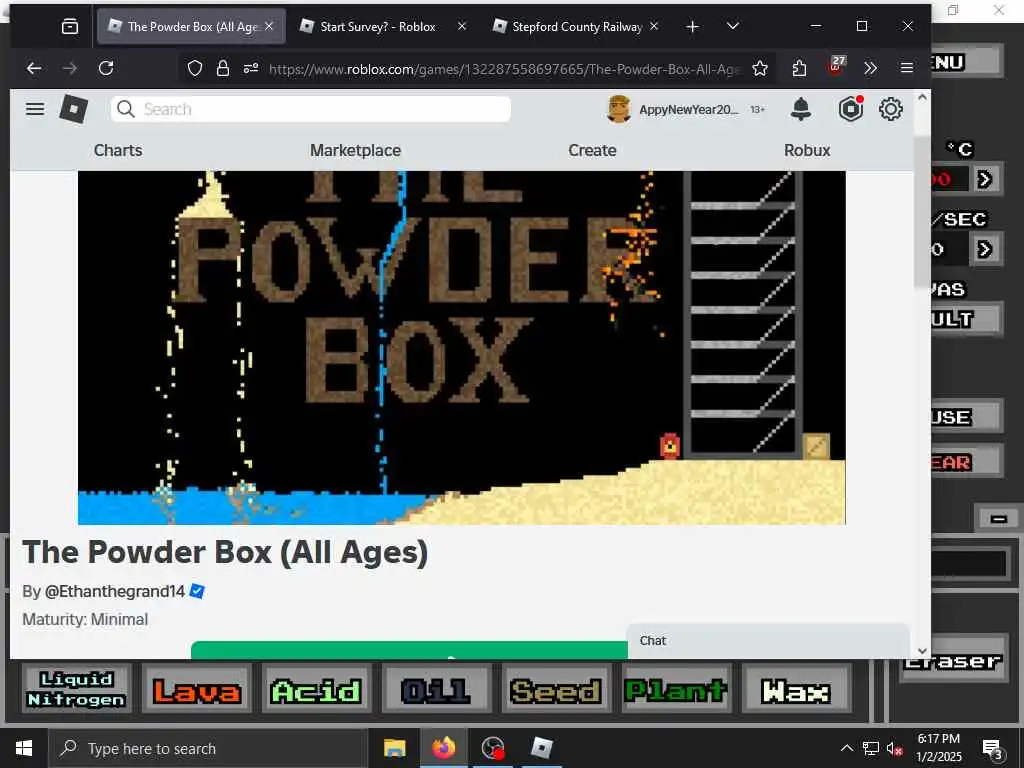Click the Firefox taskbar icon

(x=443, y=748)
